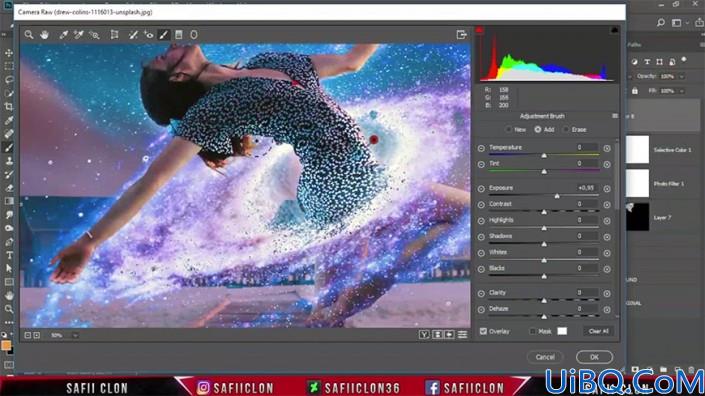
Task: Select the Photo Filter 1 layer thumbnail
Action: 638,183
